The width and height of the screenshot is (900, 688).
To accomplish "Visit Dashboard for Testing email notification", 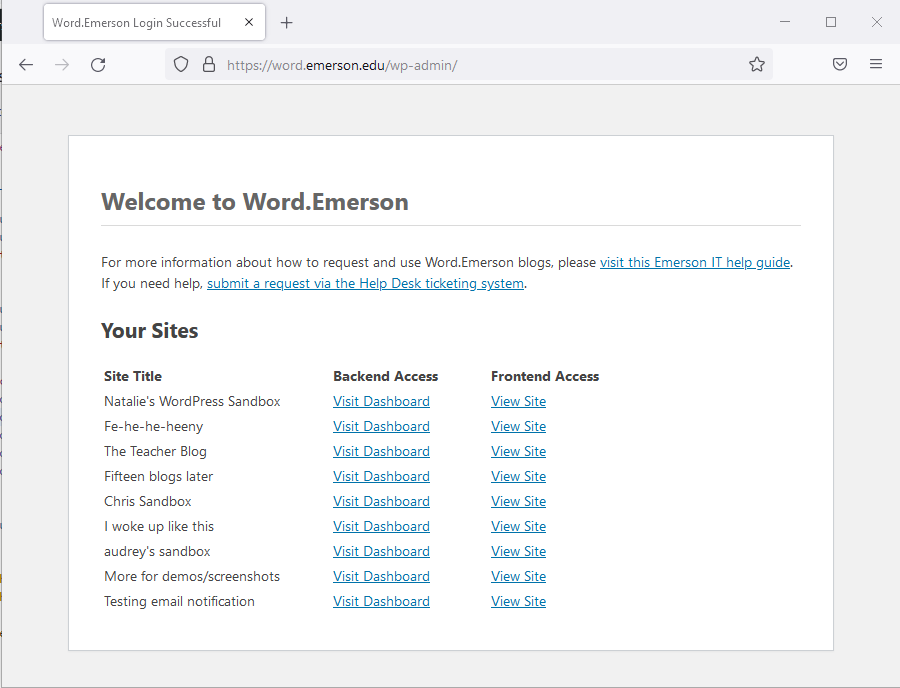I will 381,601.
